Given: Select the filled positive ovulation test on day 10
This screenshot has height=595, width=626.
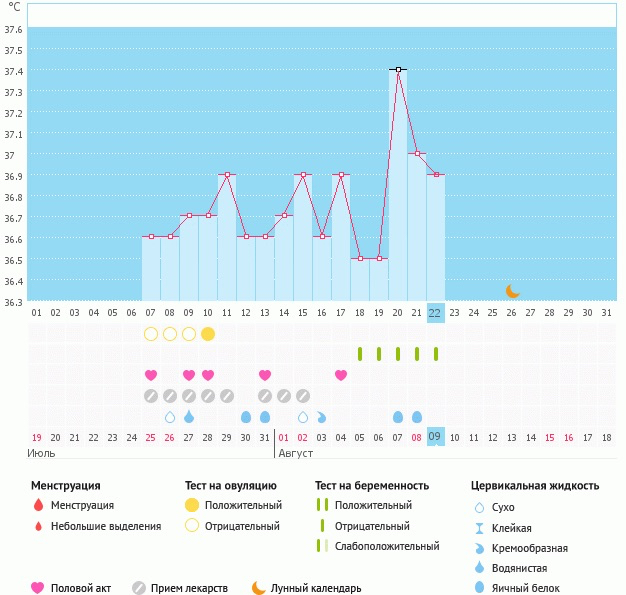Looking at the screenshot, I should click(x=208, y=333).
